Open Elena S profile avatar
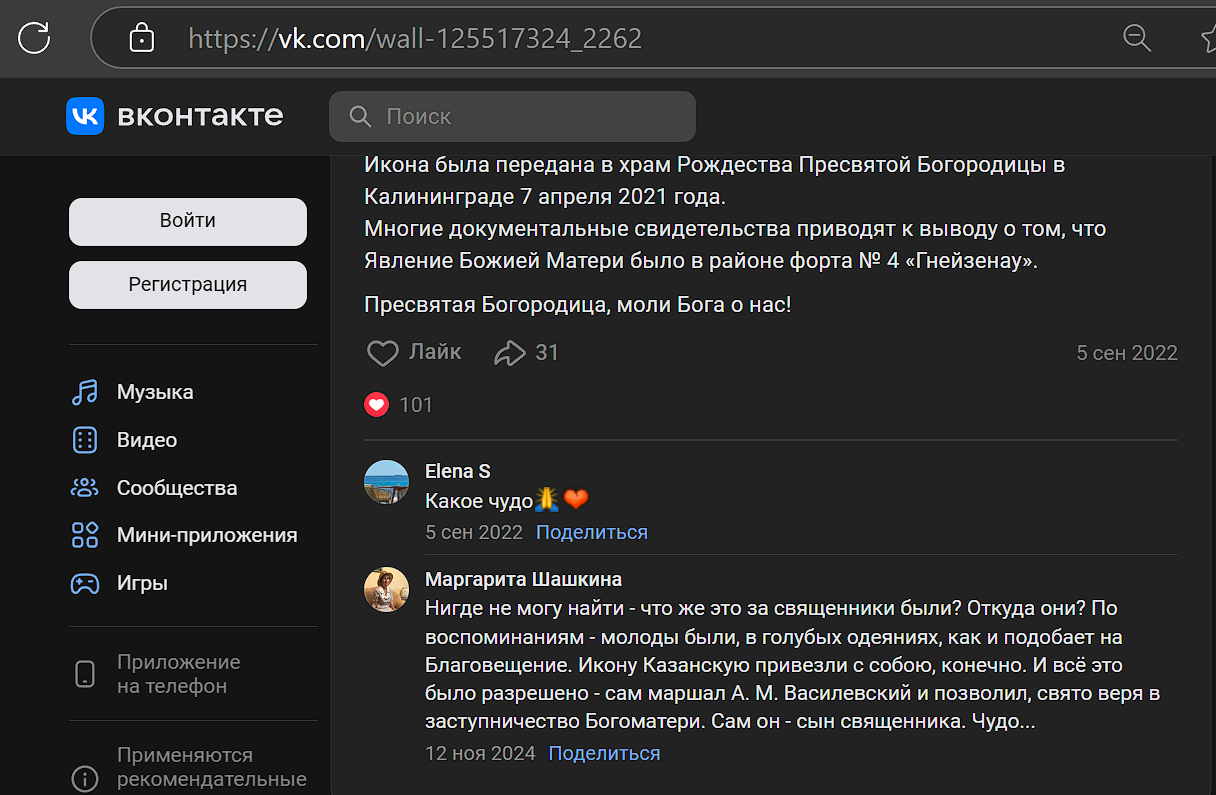The image size is (1216, 795). 386,482
